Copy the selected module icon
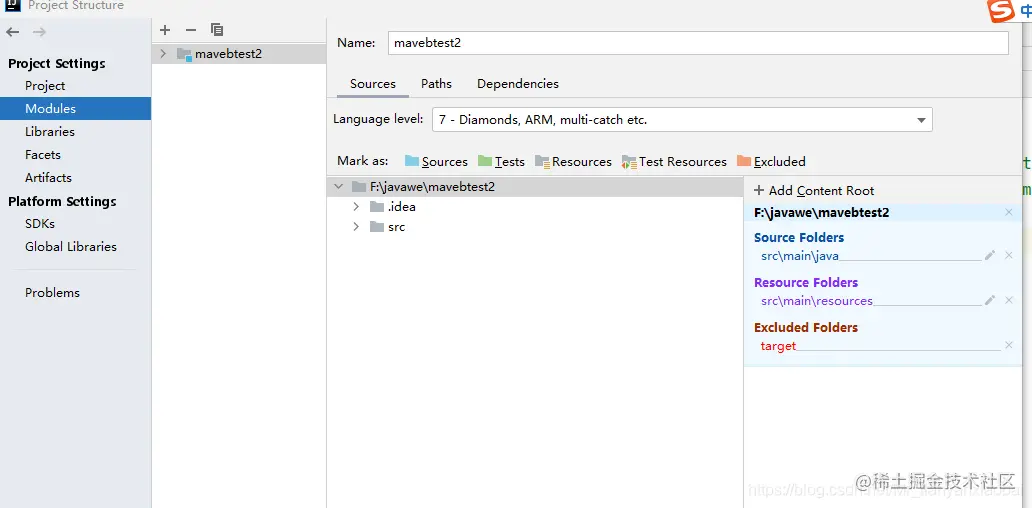Image resolution: width=1032 pixels, height=508 pixels. point(217,30)
